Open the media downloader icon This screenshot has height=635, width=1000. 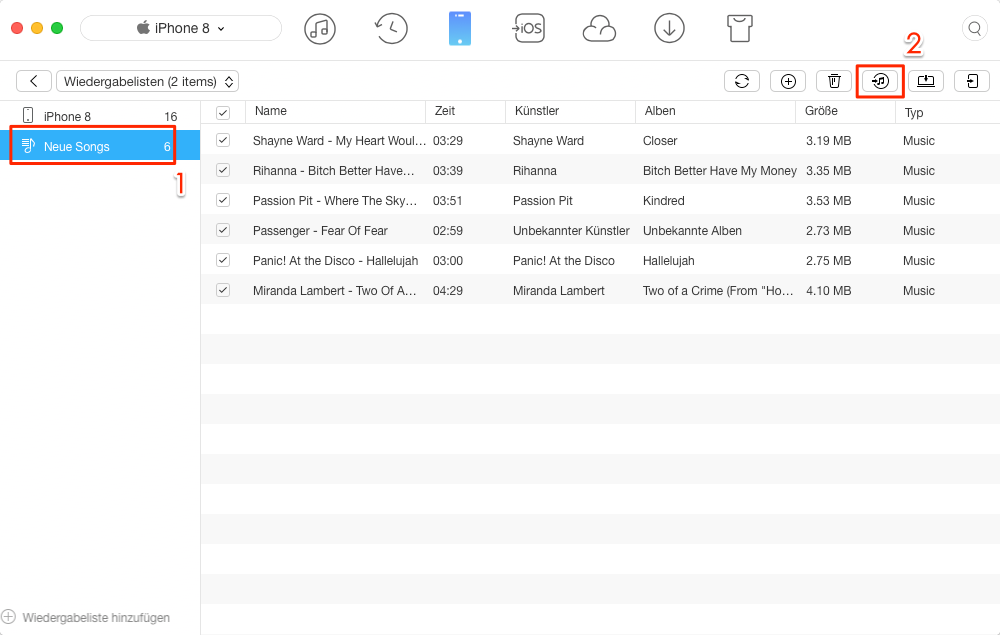[x=670, y=29]
